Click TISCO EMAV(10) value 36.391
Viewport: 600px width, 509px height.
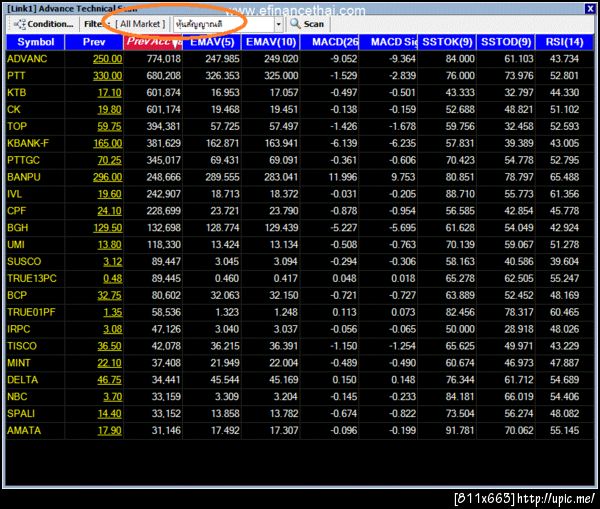pos(284,346)
